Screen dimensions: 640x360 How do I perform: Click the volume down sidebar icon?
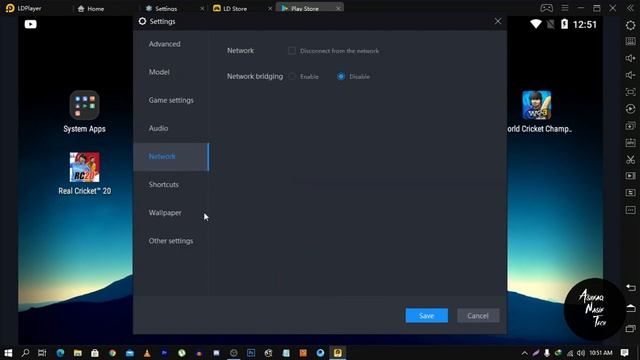(x=630, y=75)
